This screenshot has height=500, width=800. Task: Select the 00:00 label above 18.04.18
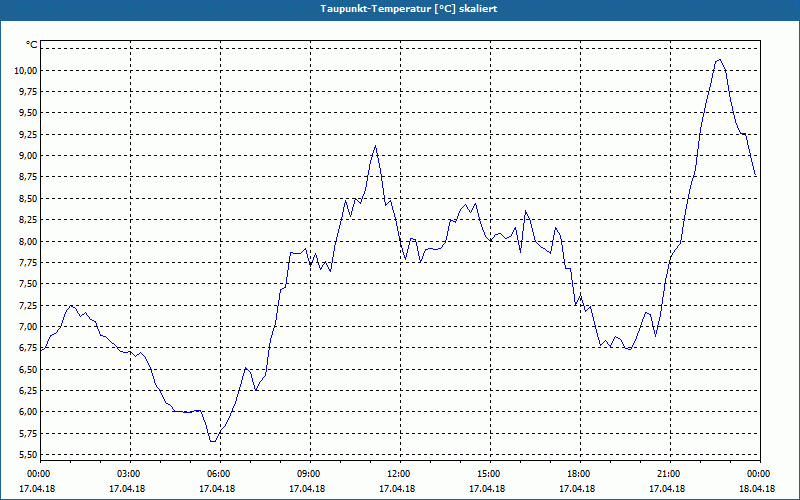760,474
